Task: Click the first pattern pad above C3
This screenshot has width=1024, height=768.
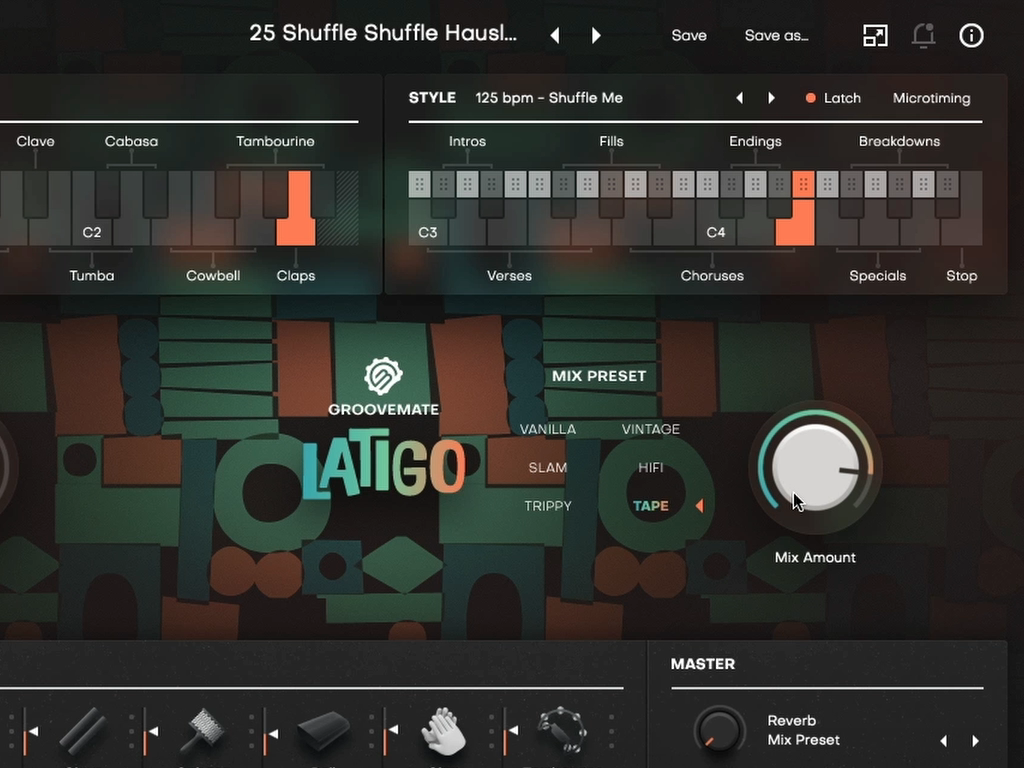Action: point(419,185)
